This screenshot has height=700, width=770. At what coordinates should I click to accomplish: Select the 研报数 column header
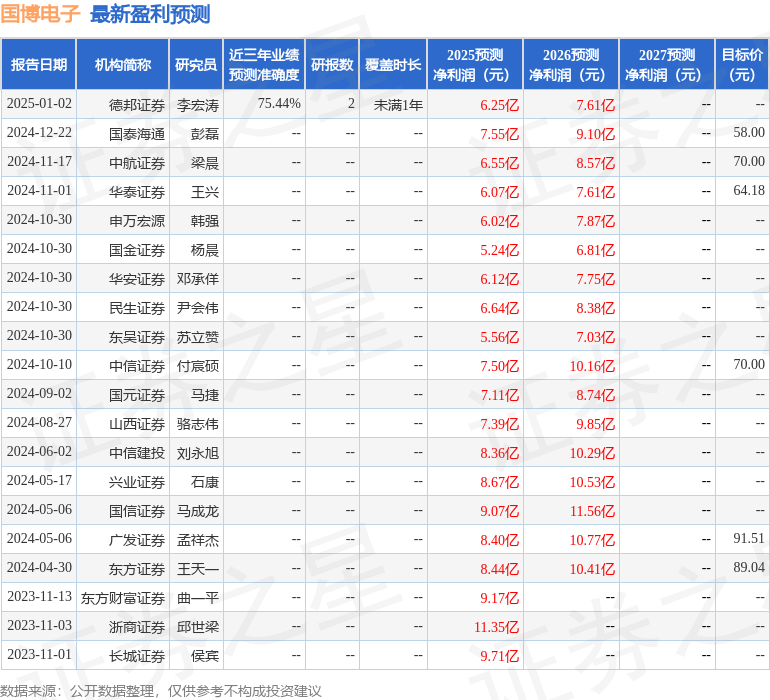tap(331, 65)
